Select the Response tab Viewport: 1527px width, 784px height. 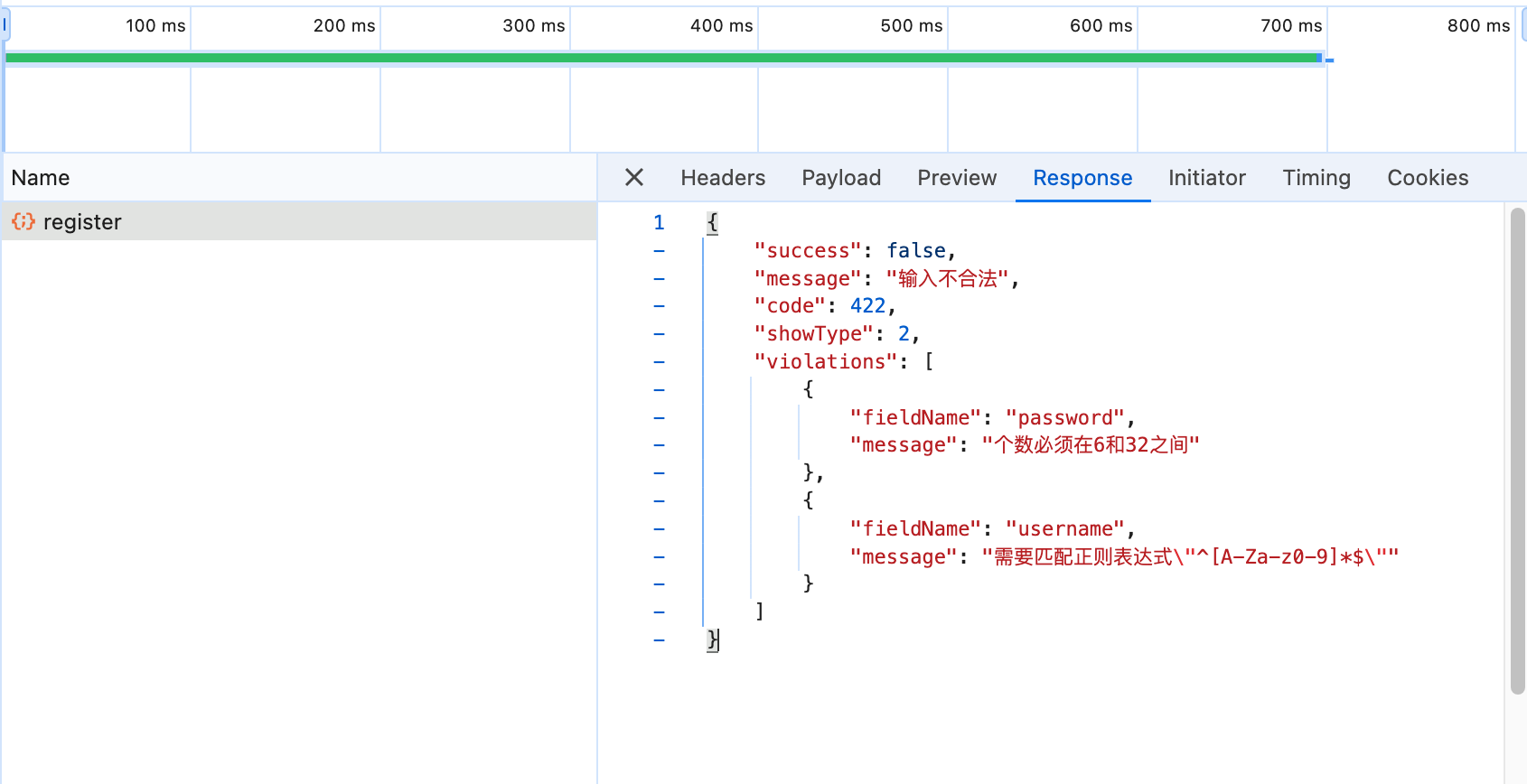(x=1082, y=178)
